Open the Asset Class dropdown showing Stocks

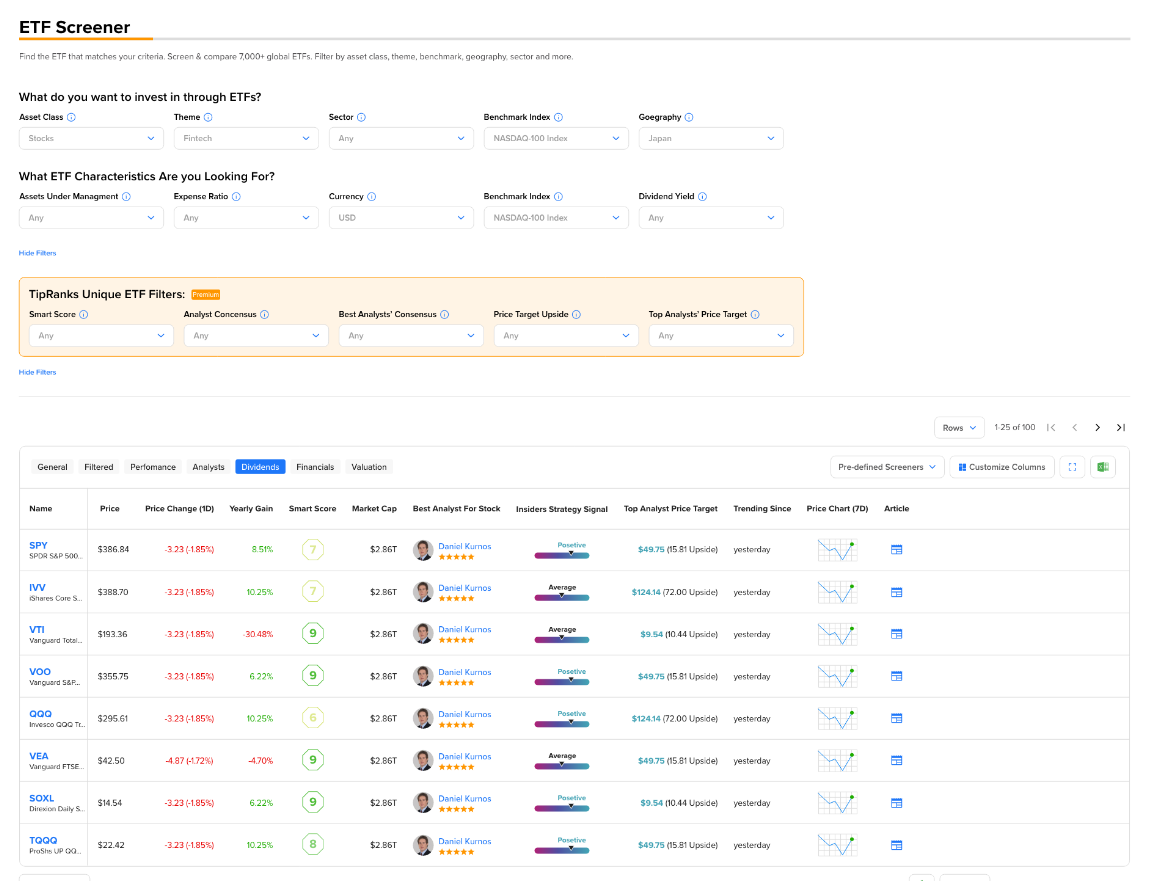[91, 139]
